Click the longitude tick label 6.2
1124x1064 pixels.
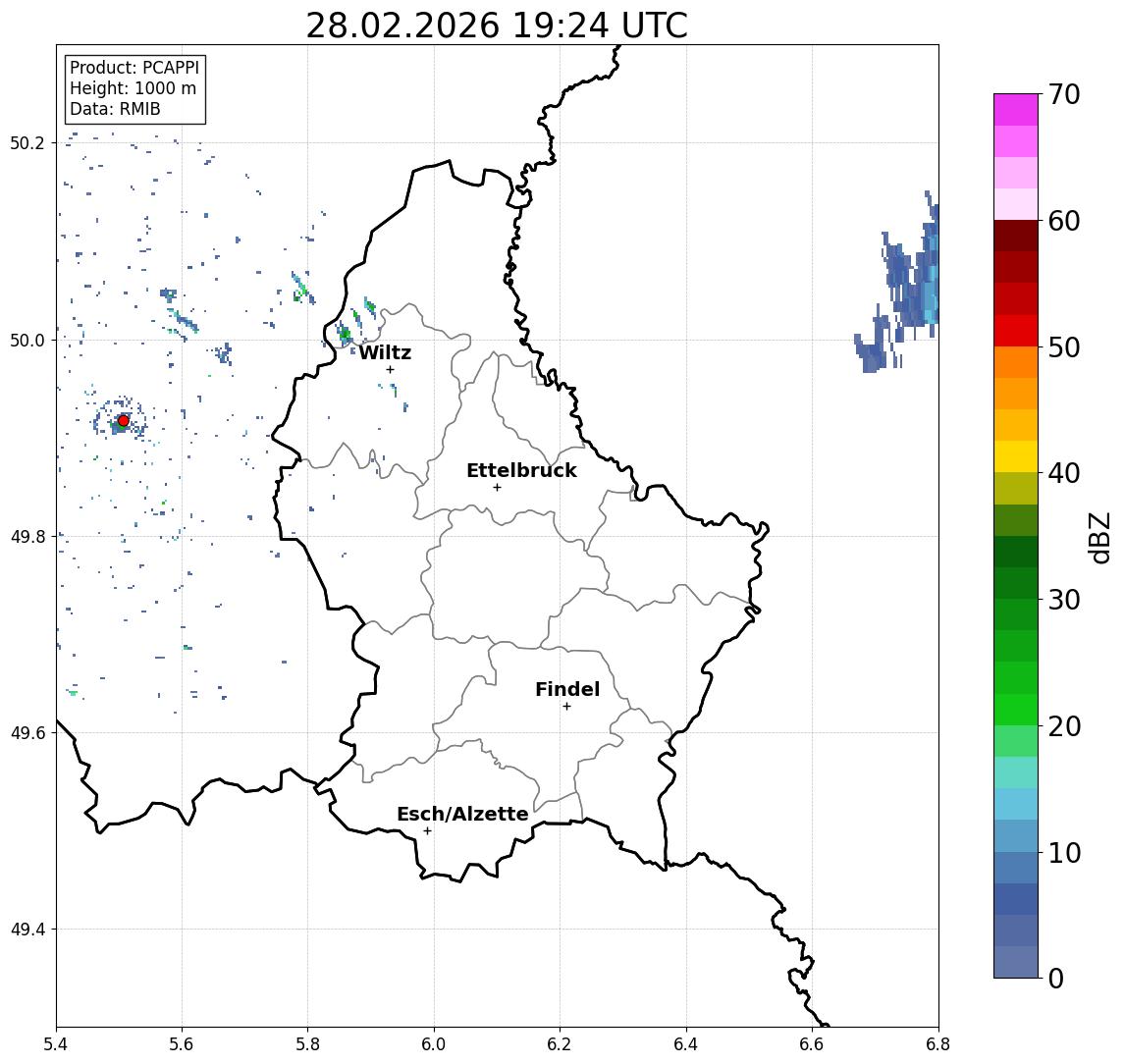tap(561, 1044)
